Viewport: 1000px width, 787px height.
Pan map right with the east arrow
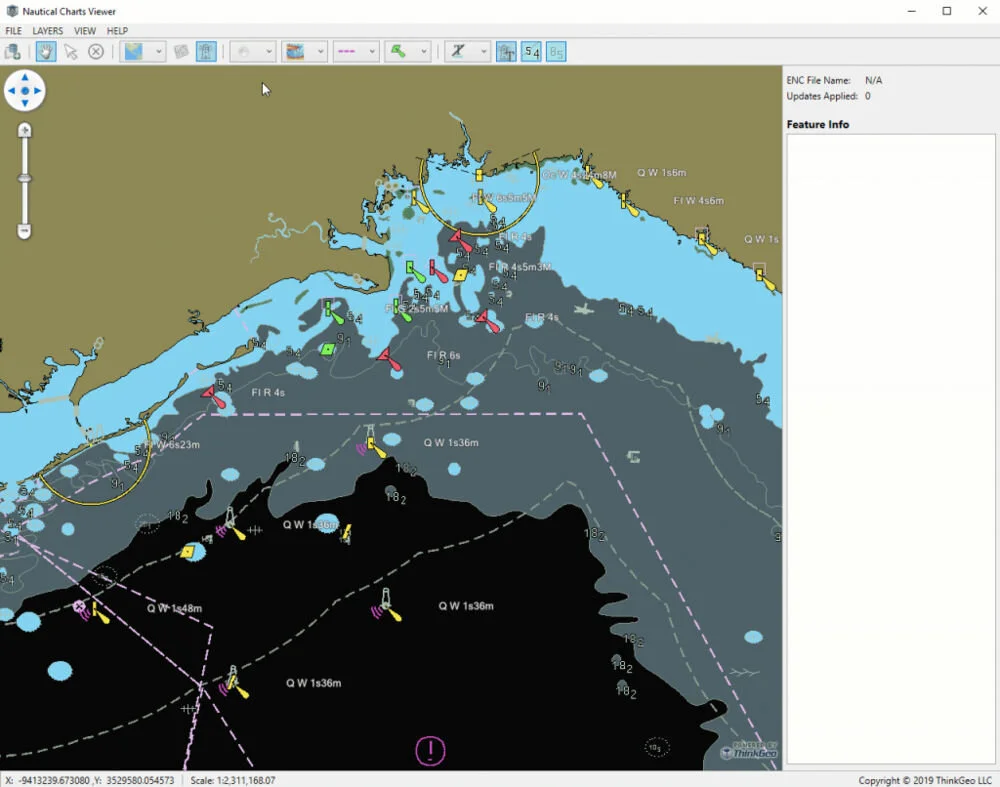[x=38, y=91]
